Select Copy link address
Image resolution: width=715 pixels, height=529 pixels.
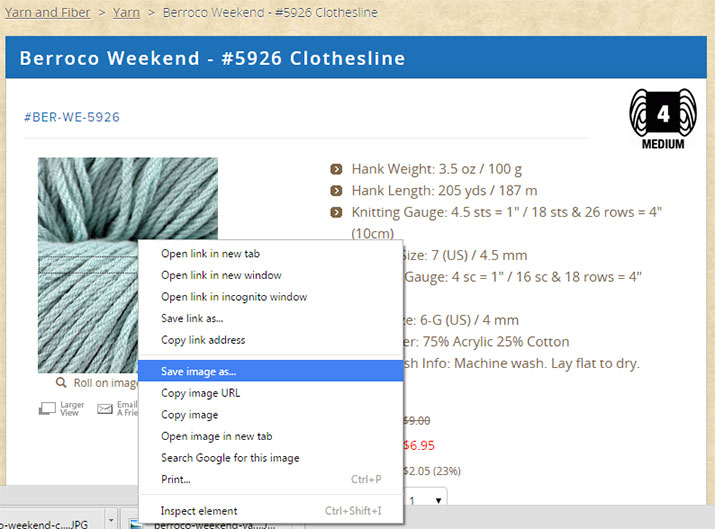coord(271,340)
